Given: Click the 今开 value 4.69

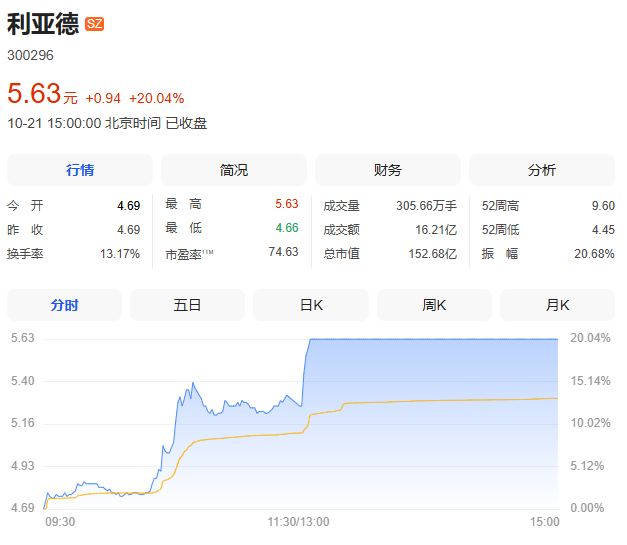Looking at the screenshot, I should click(x=128, y=206).
